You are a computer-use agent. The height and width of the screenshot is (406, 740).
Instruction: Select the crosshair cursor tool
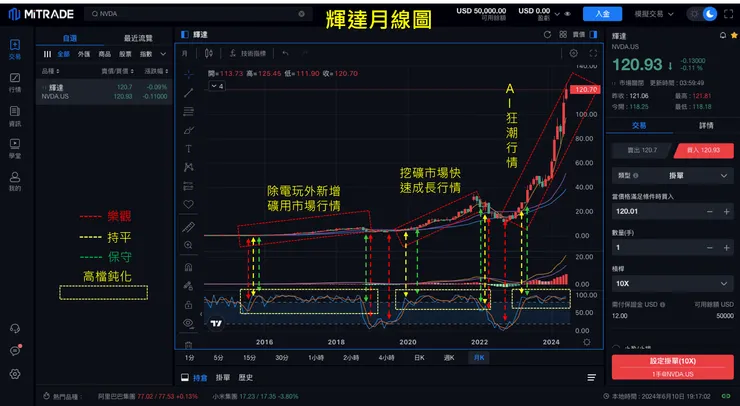tap(188, 74)
